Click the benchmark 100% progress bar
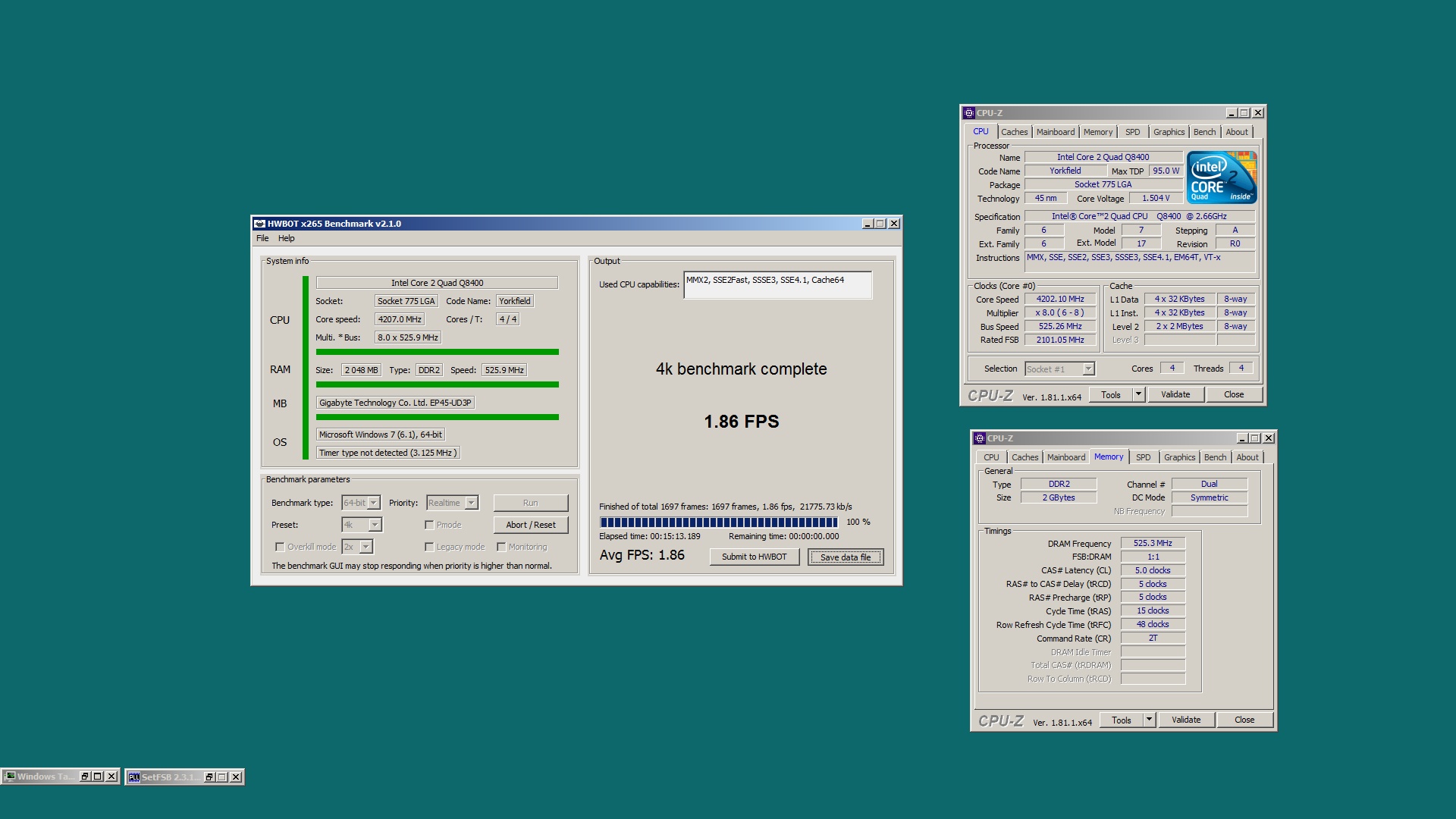This screenshot has width=1456, height=819. click(x=718, y=522)
